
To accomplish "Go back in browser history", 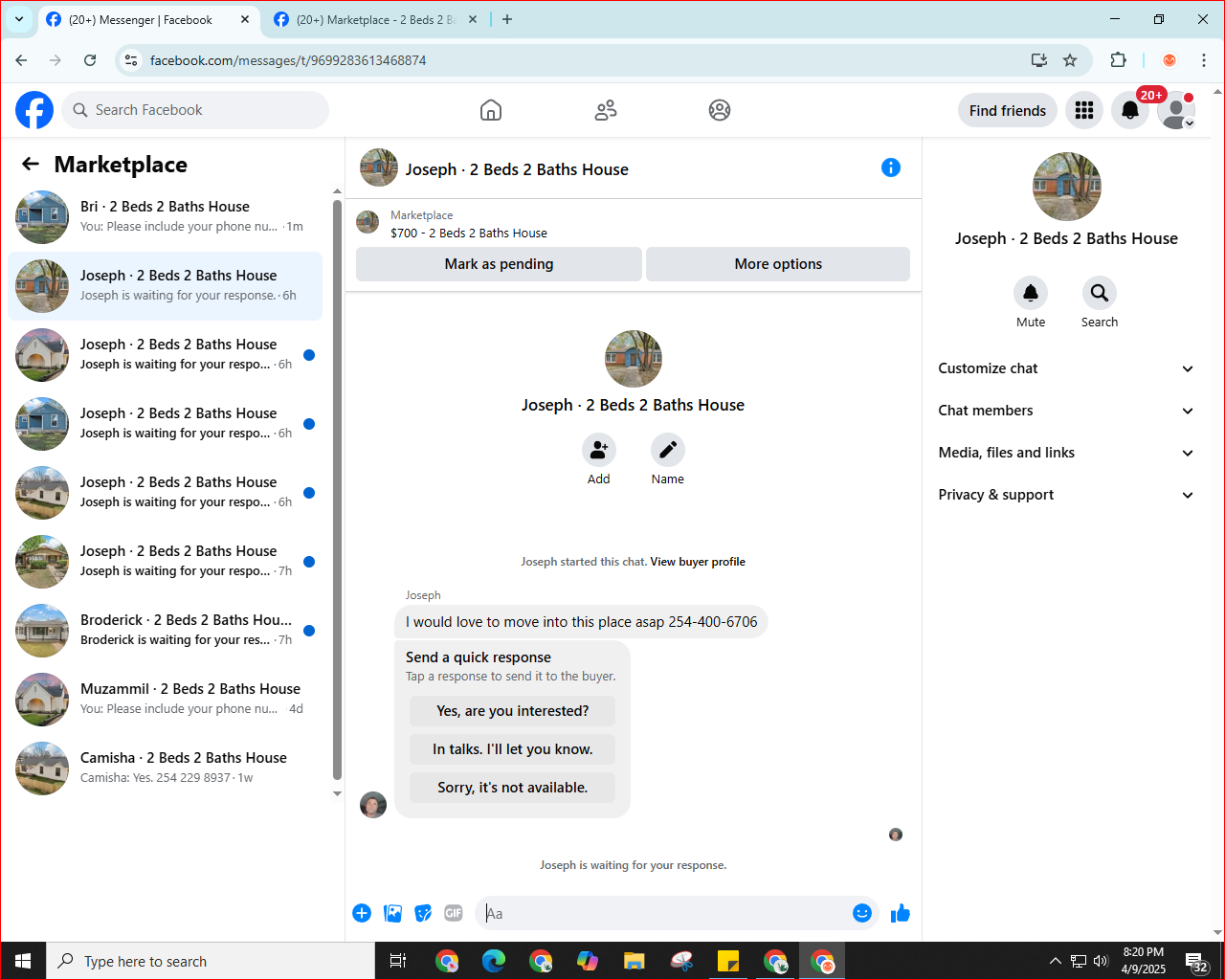I will (21, 60).
